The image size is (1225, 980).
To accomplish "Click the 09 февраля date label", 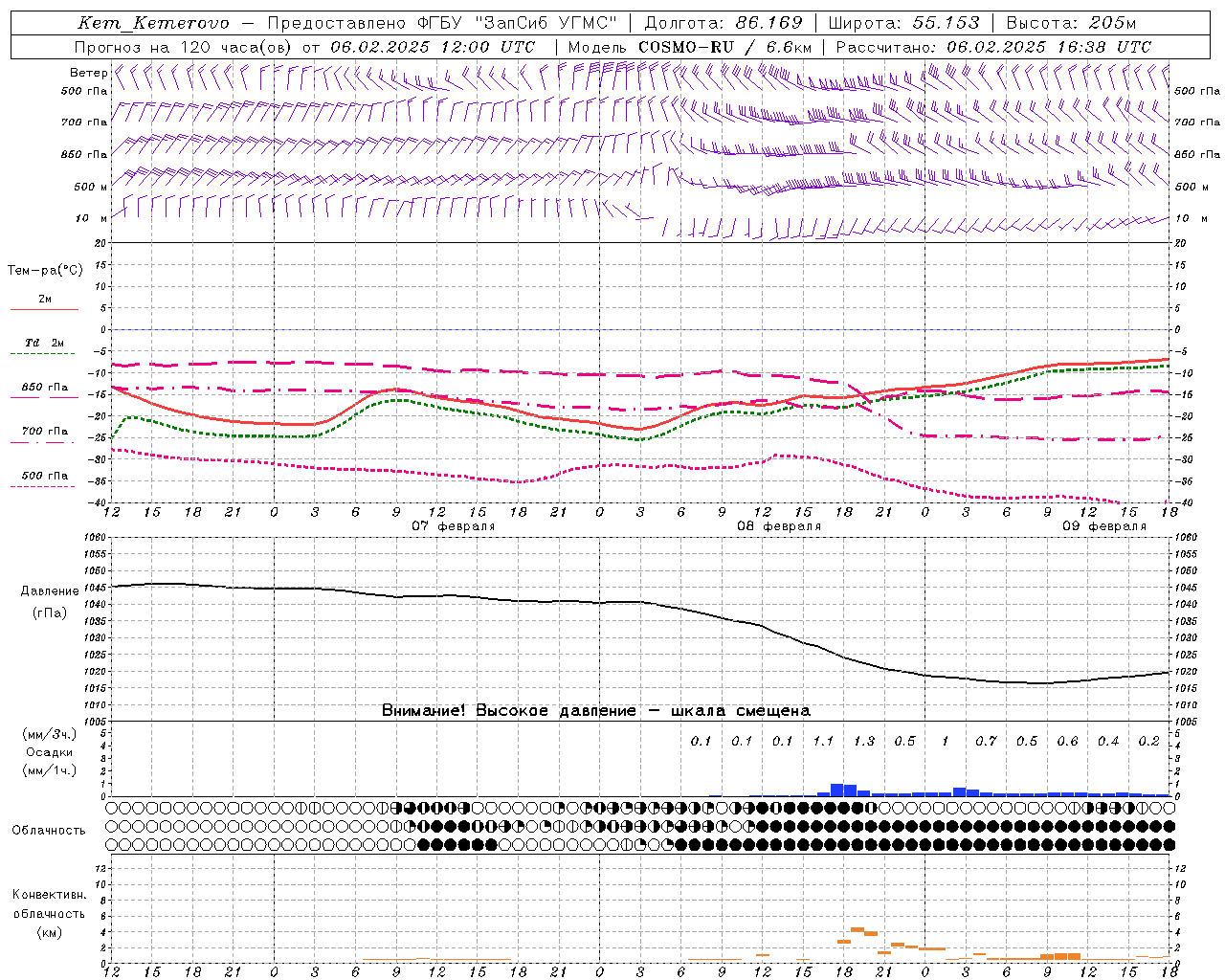I will [1104, 526].
